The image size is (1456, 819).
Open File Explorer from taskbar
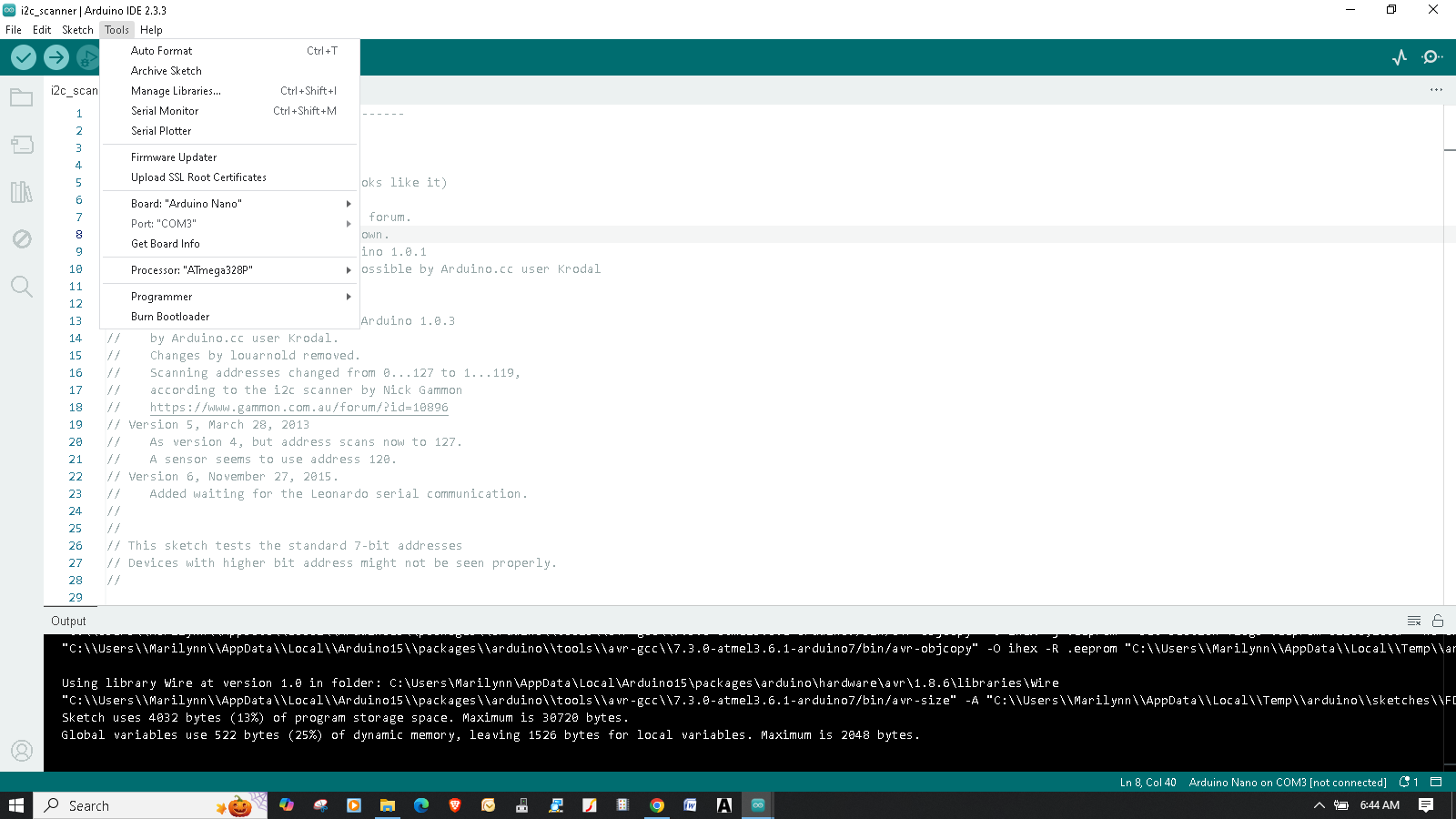pyautogui.click(x=388, y=805)
